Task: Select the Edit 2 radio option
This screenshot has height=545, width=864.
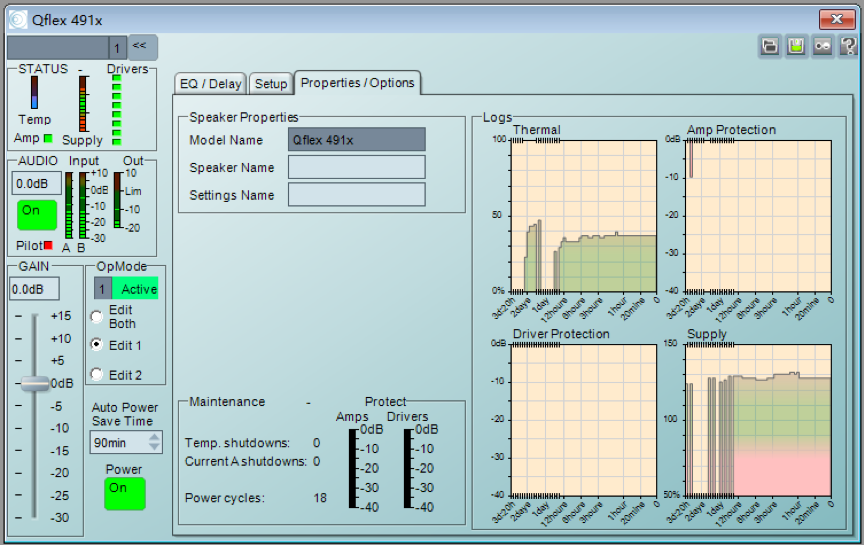Action: point(97,375)
